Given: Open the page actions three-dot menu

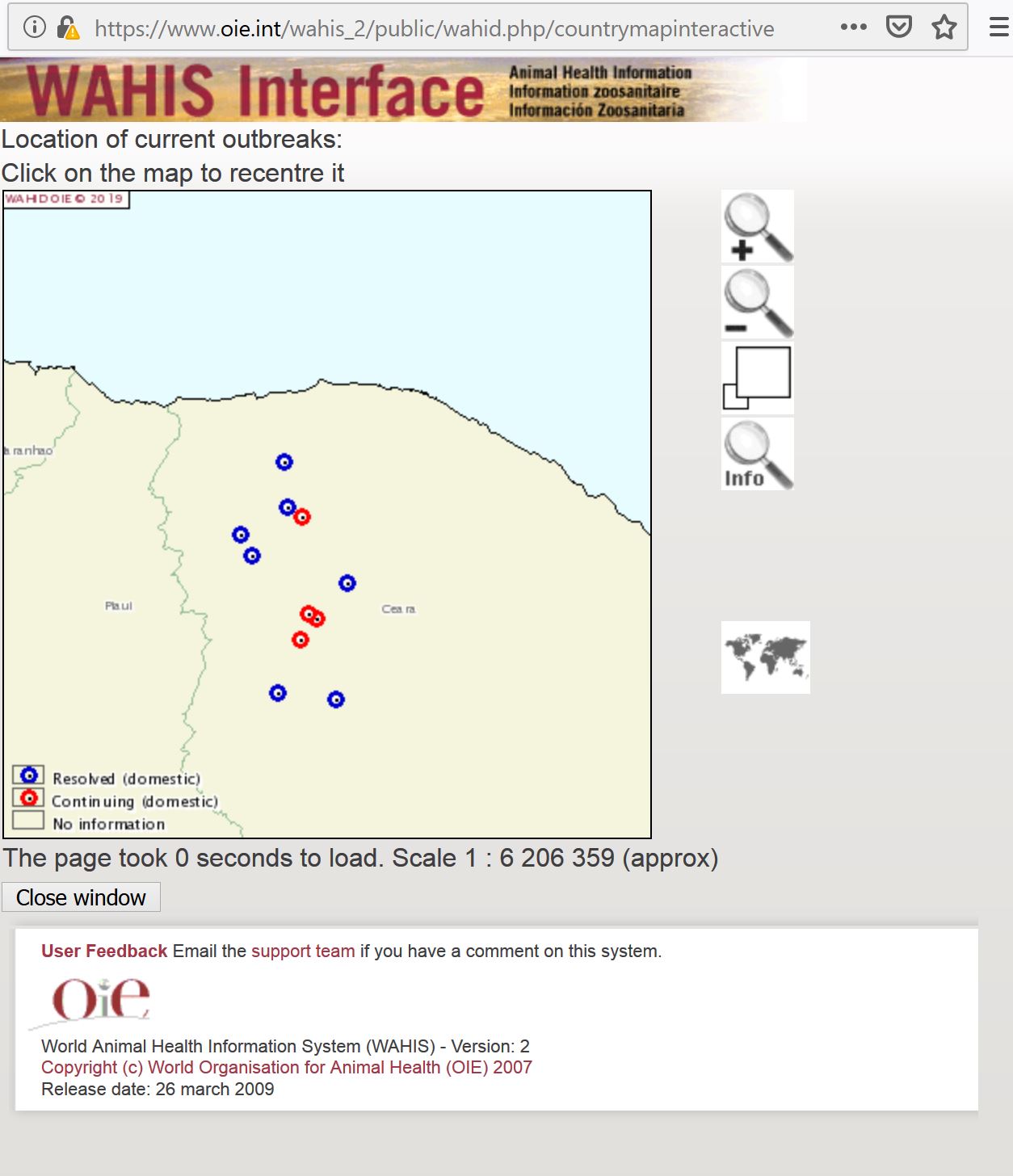Looking at the screenshot, I should [853, 27].
